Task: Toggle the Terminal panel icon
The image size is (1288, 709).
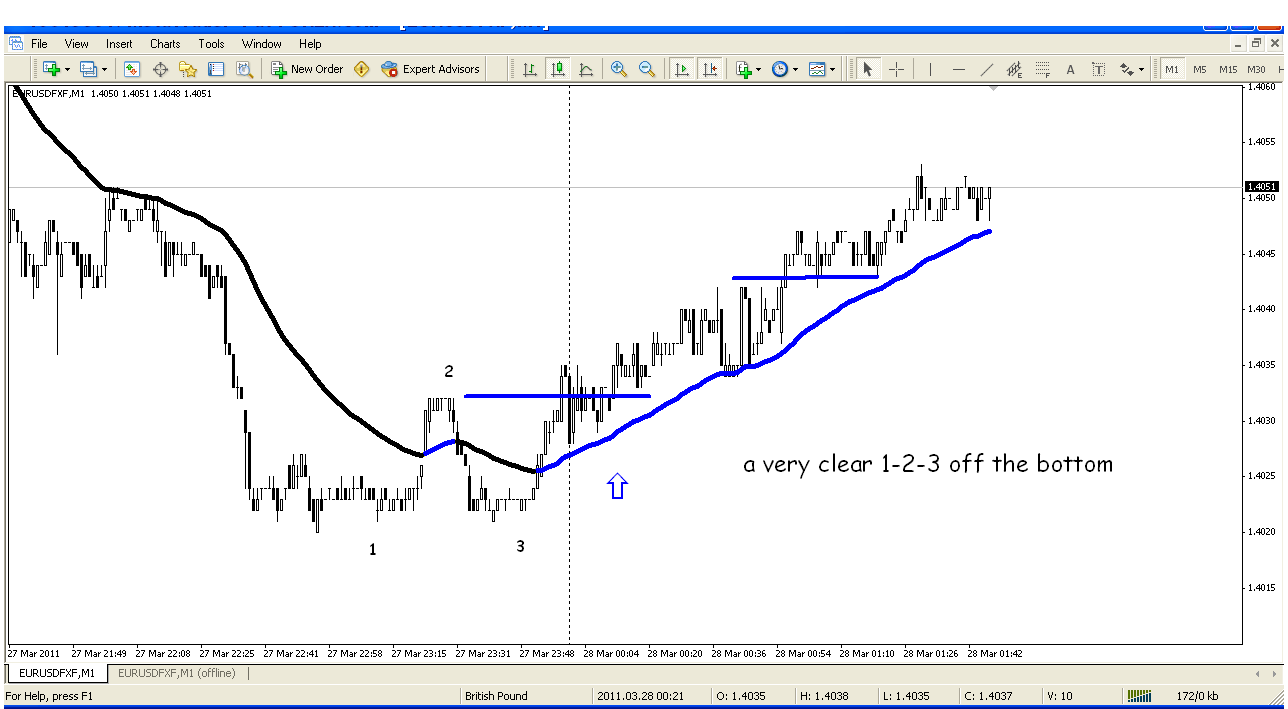Action: [216, 69]
